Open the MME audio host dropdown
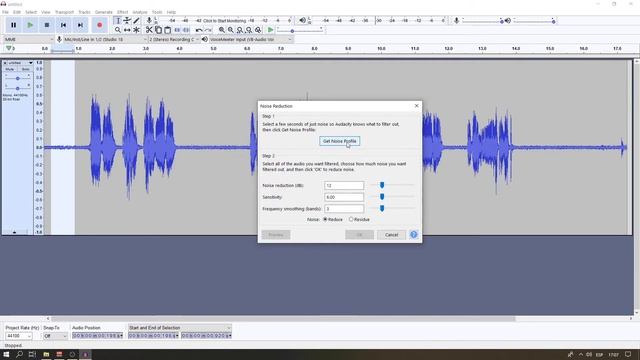Image resolution: width=640 pixels, height=360 pixels. click(x=29, y=40)
